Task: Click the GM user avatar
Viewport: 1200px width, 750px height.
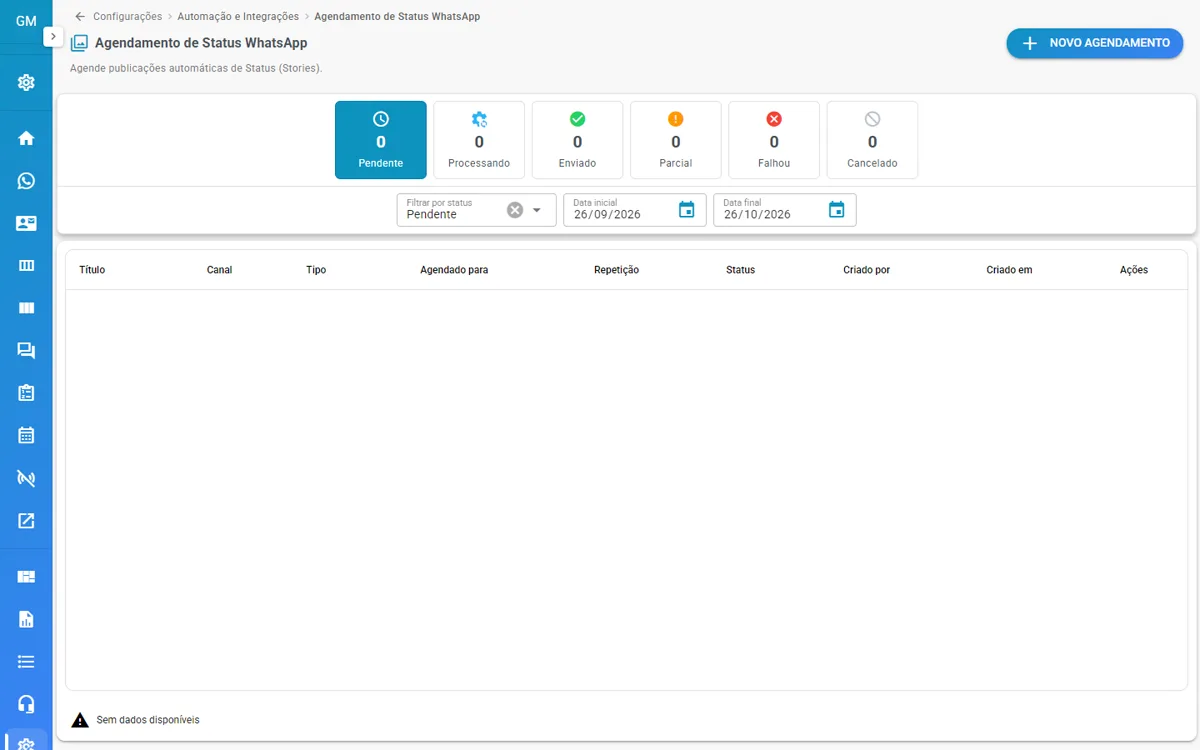Action: pyautogui.click(x=26, y=21)
